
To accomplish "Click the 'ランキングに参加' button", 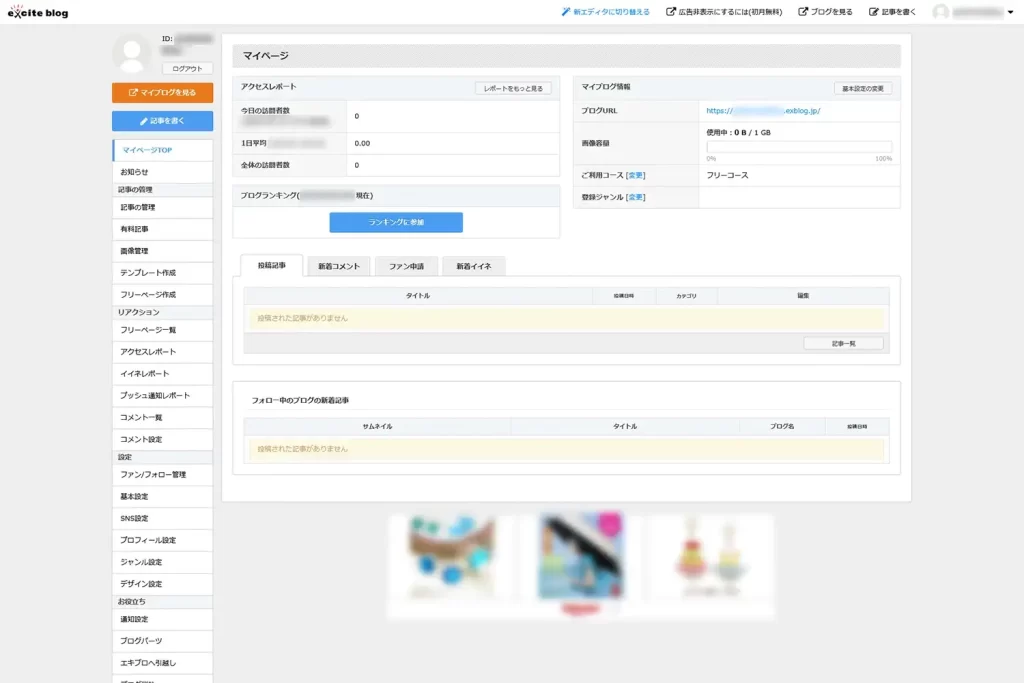I will (396, 222).
